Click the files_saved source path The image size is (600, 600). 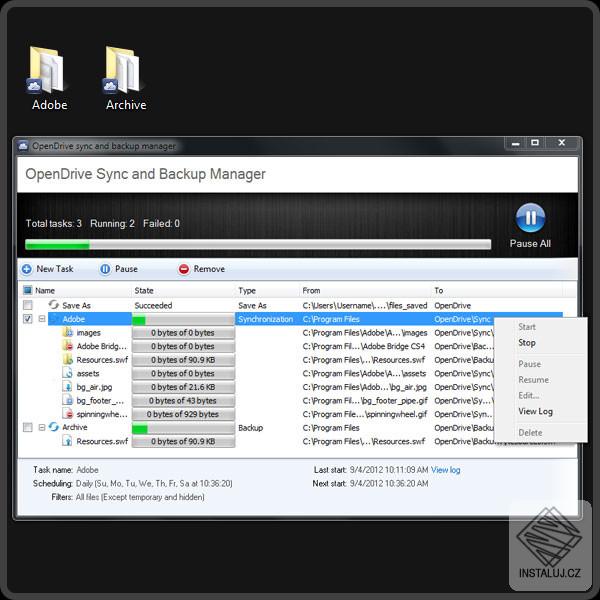[365, 305]
